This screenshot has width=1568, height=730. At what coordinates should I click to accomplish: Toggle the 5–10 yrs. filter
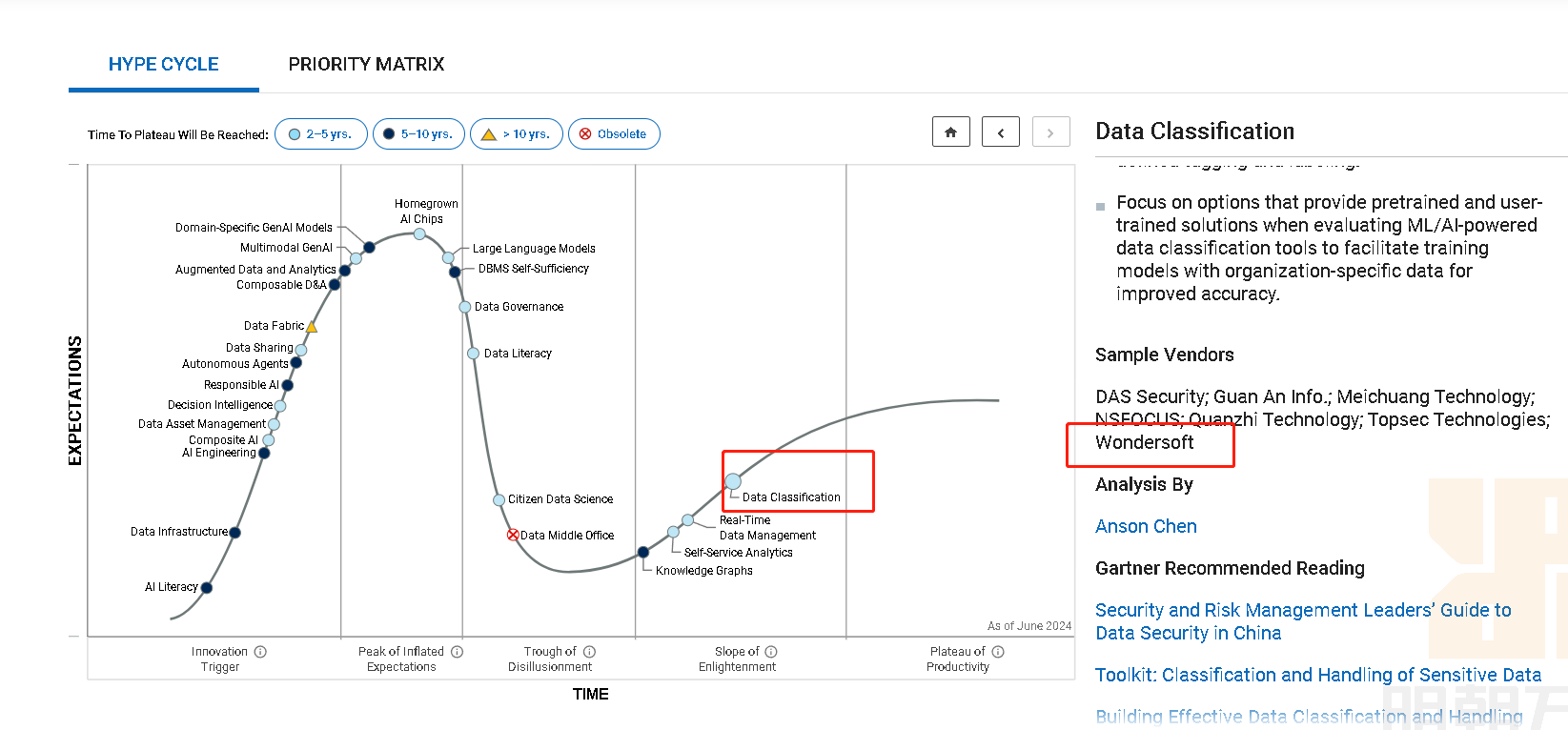pos(418,134)
